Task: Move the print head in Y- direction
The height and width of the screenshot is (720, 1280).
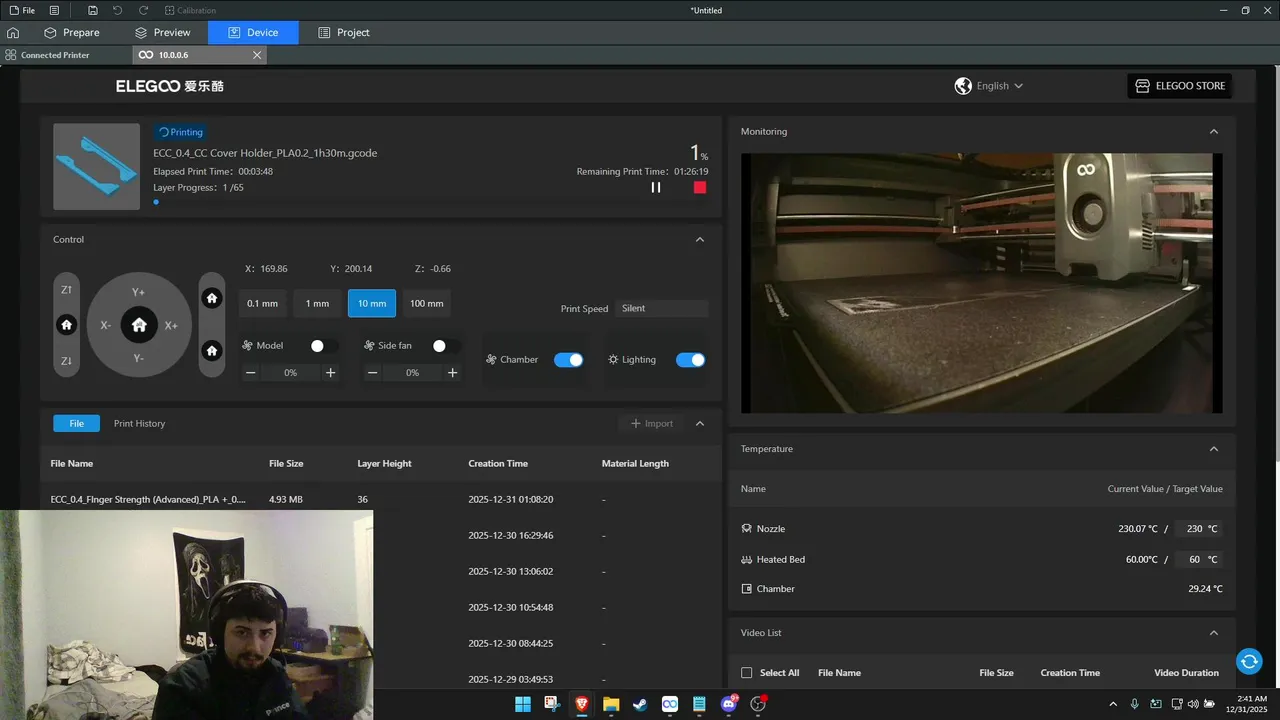Action: (139, 358)
